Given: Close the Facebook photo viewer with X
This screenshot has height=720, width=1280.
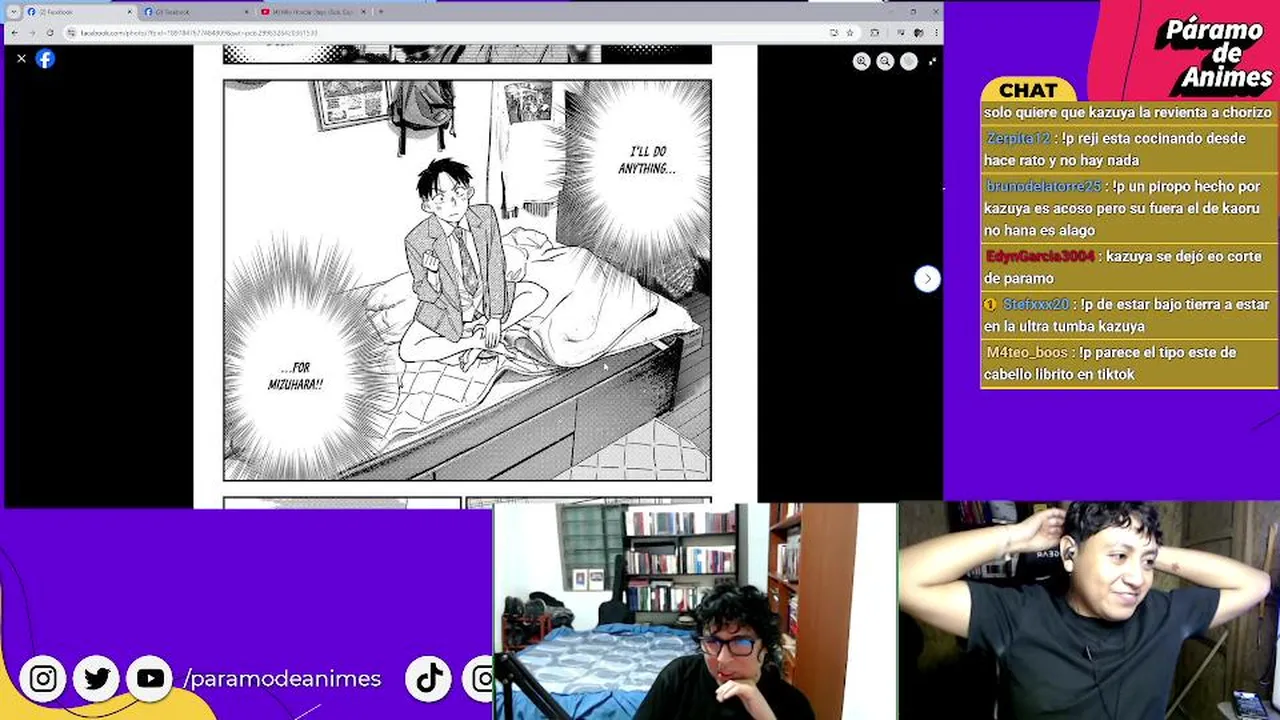Looking at the screenshot, I should tap(21, 59).
